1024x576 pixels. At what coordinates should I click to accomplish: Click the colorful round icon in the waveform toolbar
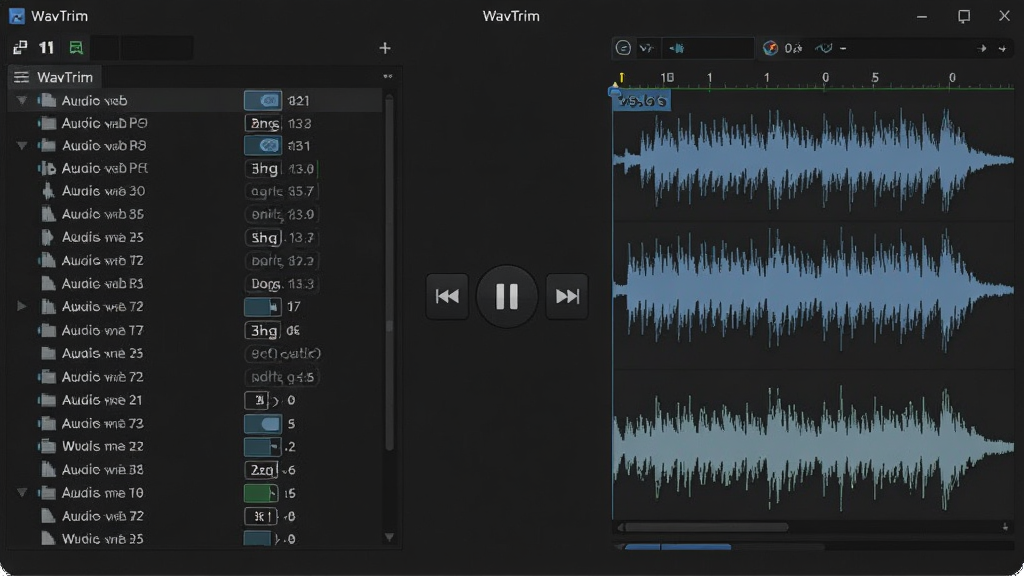(771, 48)
